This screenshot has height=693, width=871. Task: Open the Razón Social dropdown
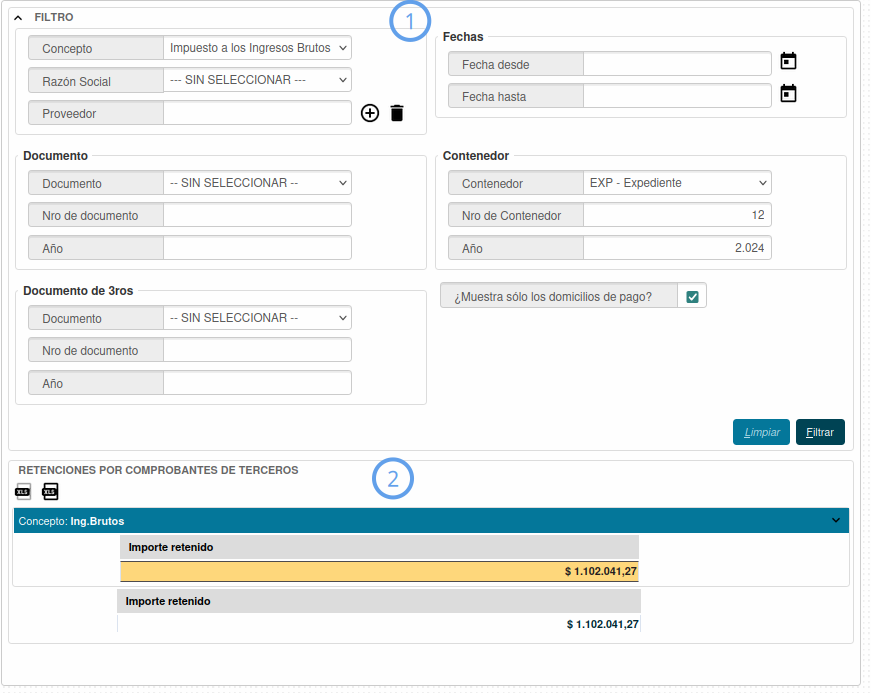[x=257, y=80]
